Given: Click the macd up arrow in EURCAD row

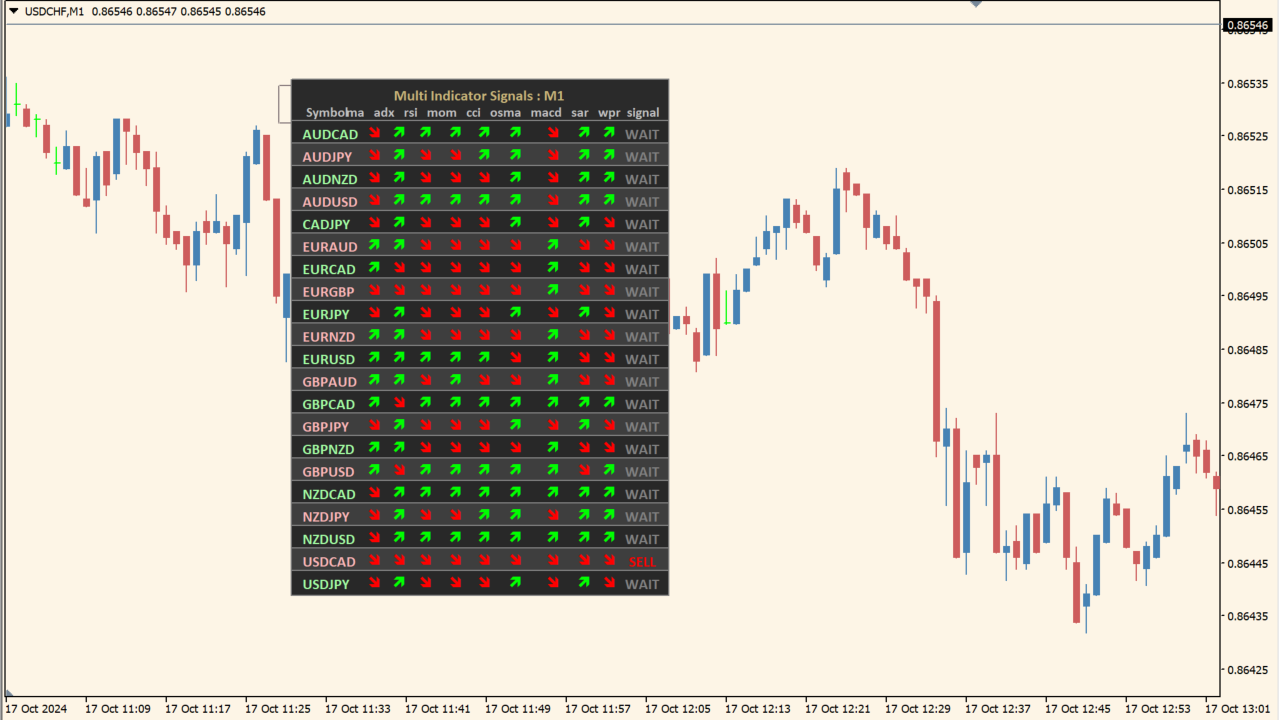Looking at the screenshot, I should pos(552,267).
